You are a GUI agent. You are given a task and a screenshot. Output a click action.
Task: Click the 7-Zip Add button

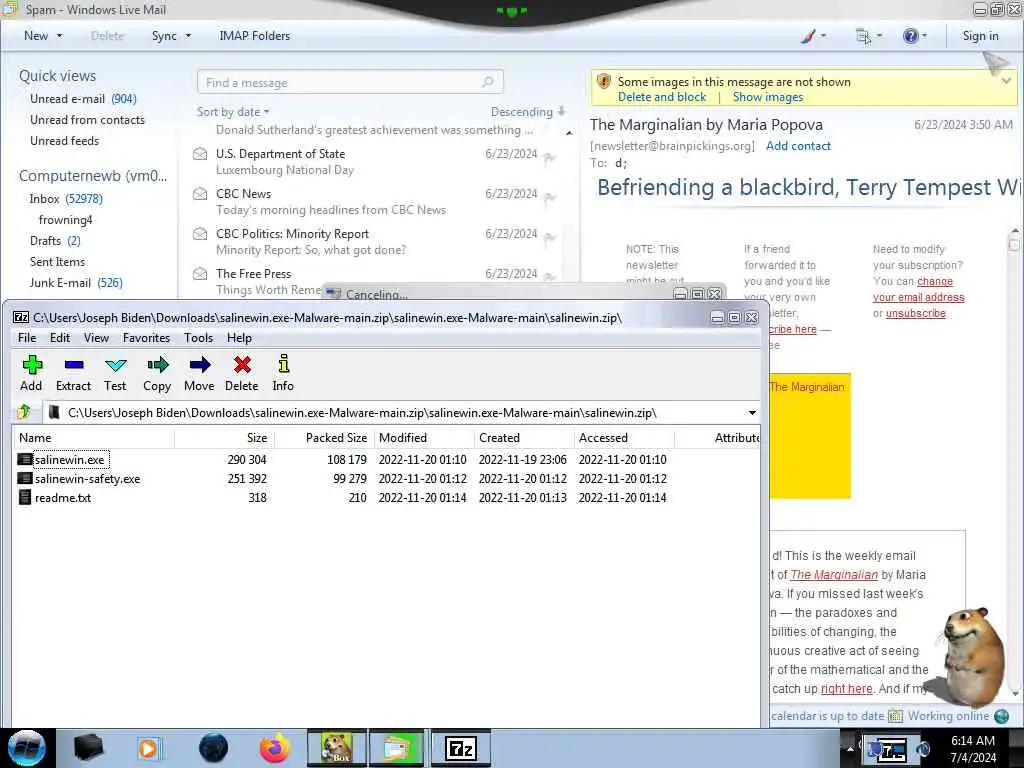click(31, 374)
